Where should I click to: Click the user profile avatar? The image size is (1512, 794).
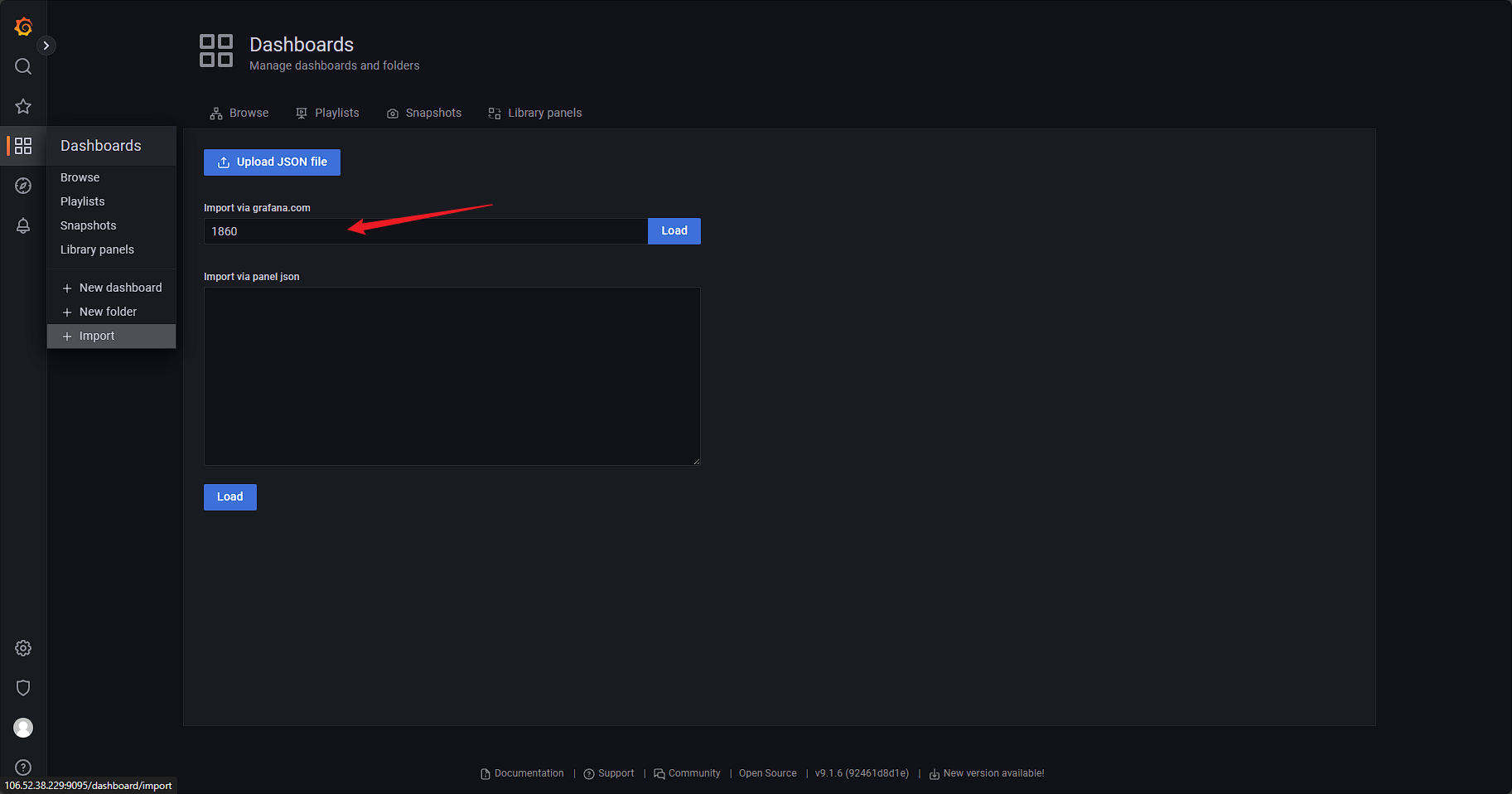(23, 728)
